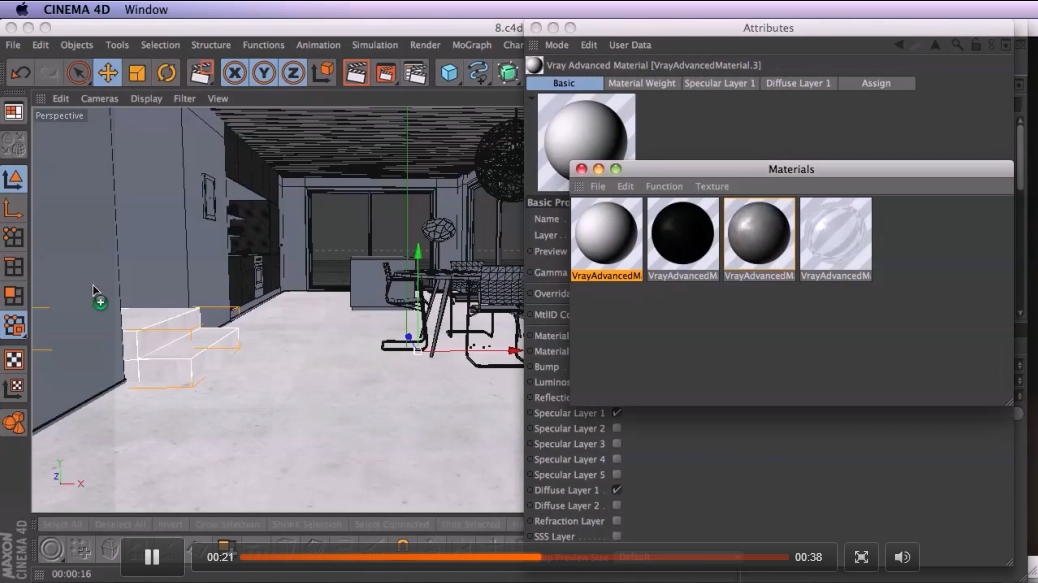This screenshot has height=583, width=1038.
Task: Go back with Attributes left arrow
Action: point(898,45)
